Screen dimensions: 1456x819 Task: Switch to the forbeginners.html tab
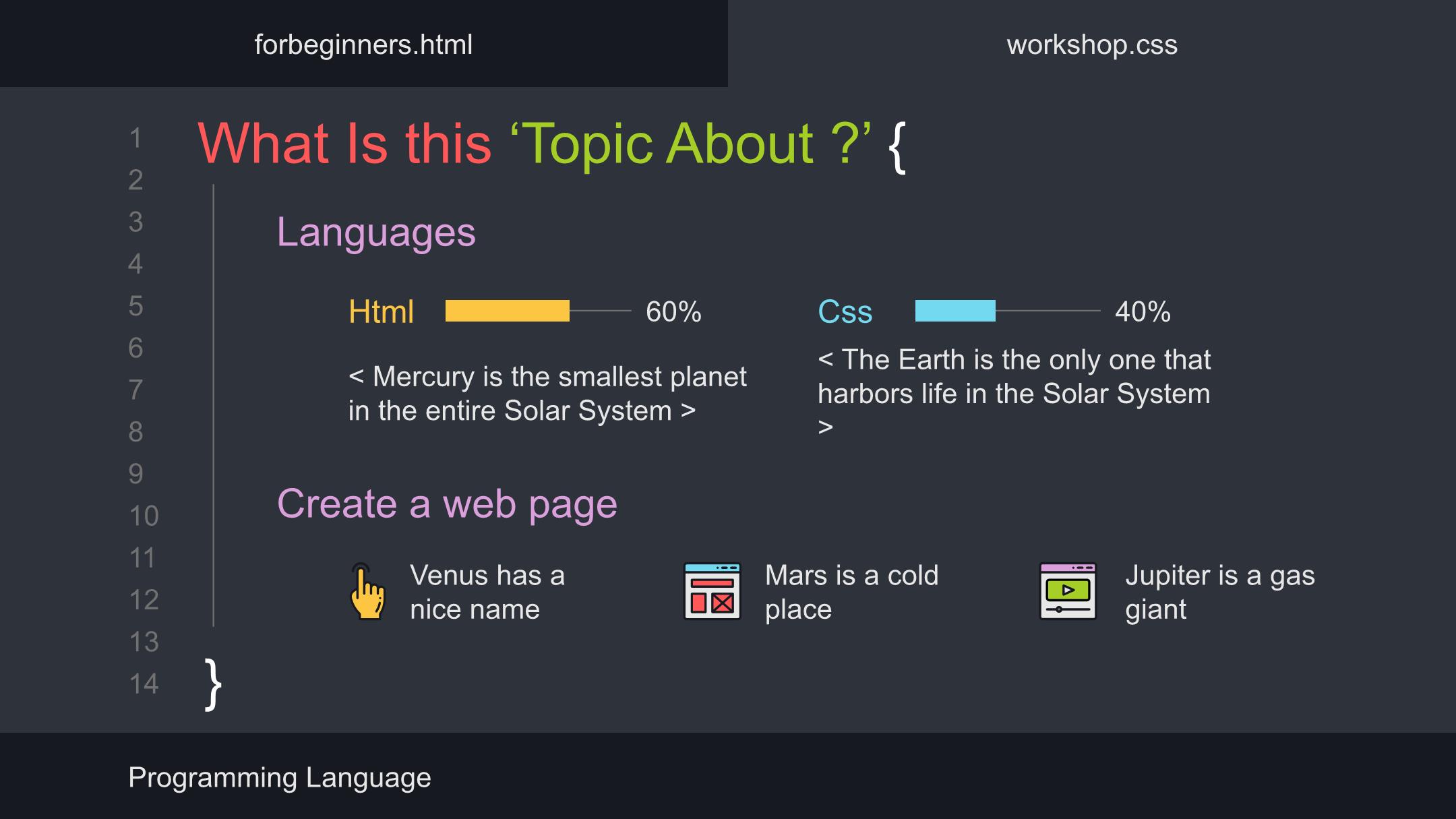[x=363, y=44]
